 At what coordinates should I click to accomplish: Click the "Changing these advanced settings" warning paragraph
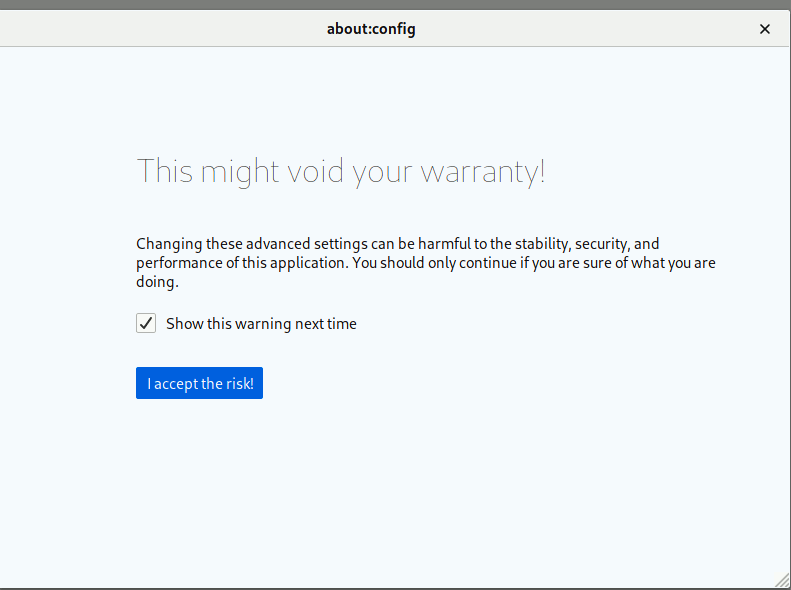click(426, 263)
